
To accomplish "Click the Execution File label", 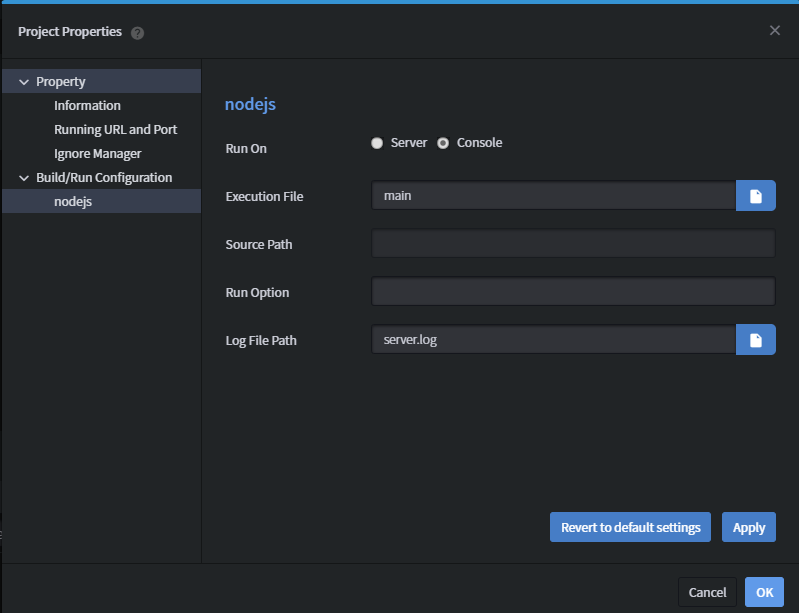I will point(264,196).
